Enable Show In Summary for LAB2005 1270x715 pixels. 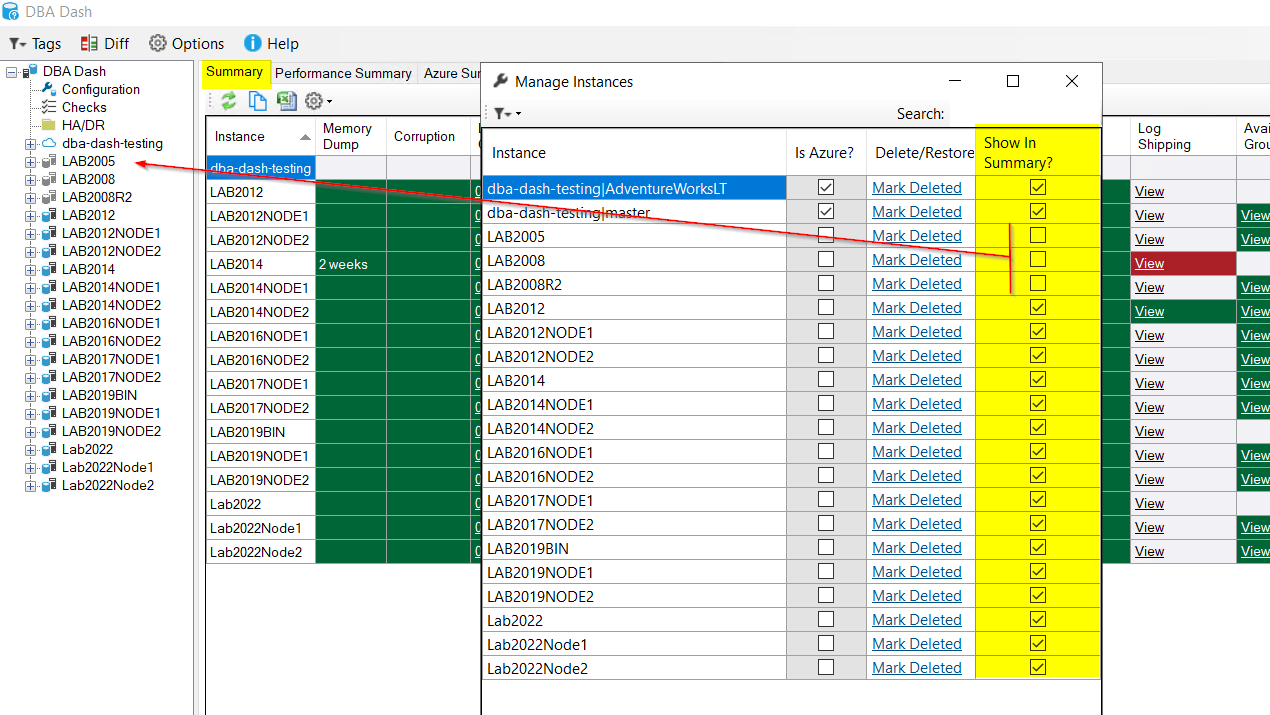tap(1037, 235)
